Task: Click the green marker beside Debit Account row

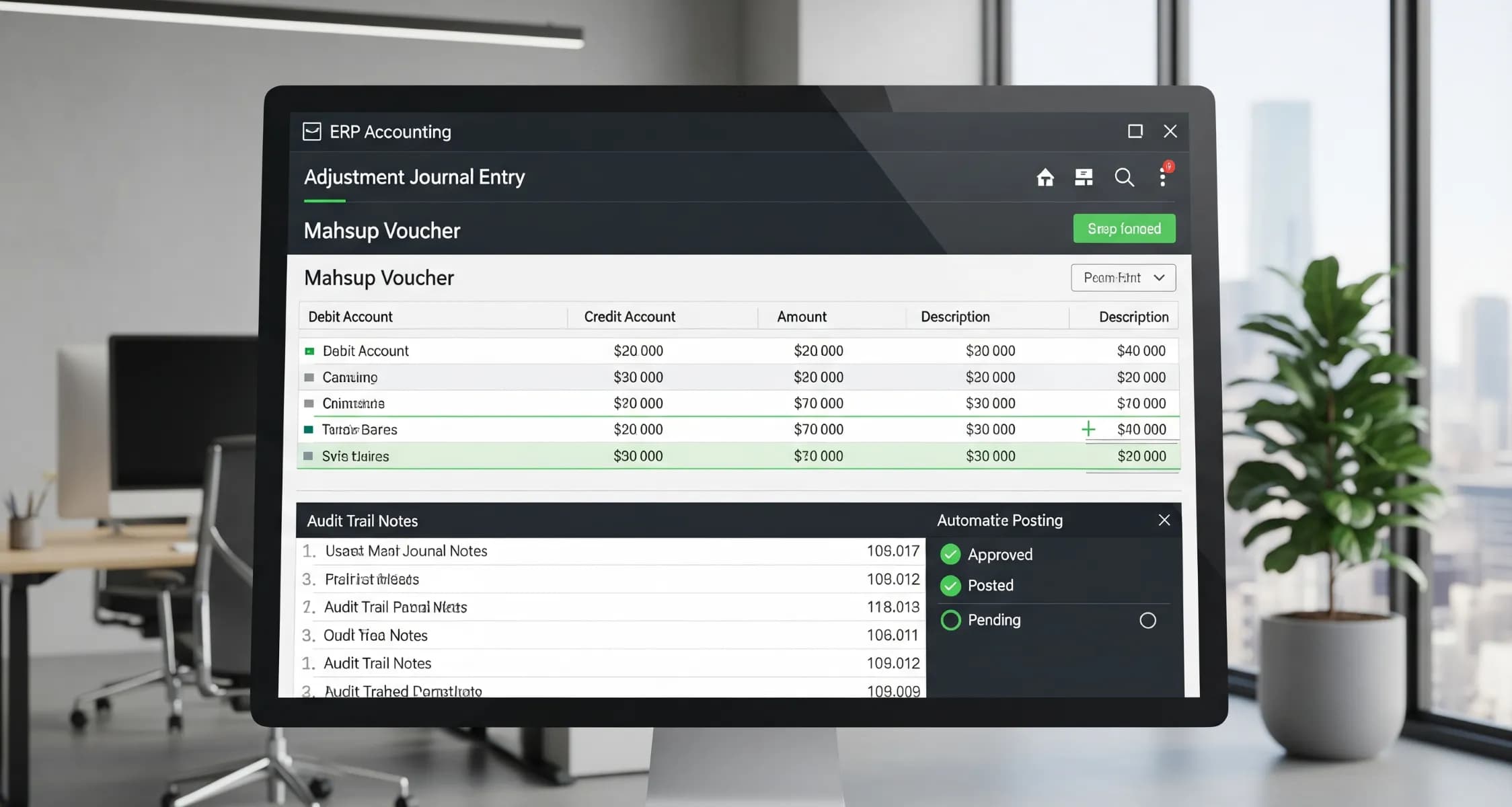Action: (309, 351)
